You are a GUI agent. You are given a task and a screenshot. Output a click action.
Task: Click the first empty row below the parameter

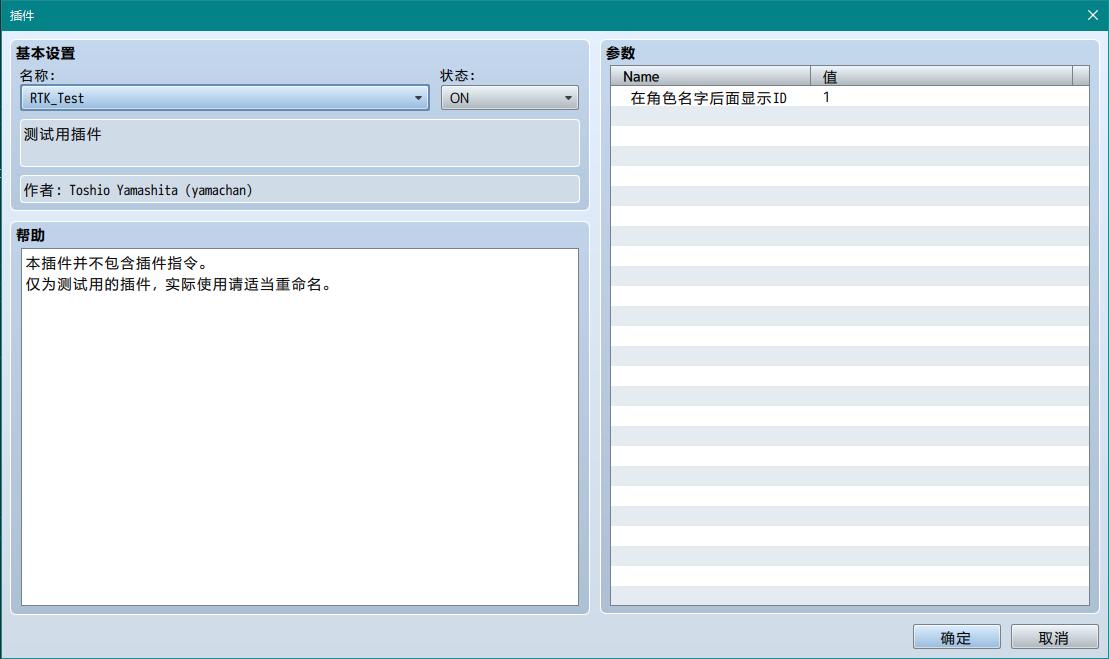pos(849,117)
